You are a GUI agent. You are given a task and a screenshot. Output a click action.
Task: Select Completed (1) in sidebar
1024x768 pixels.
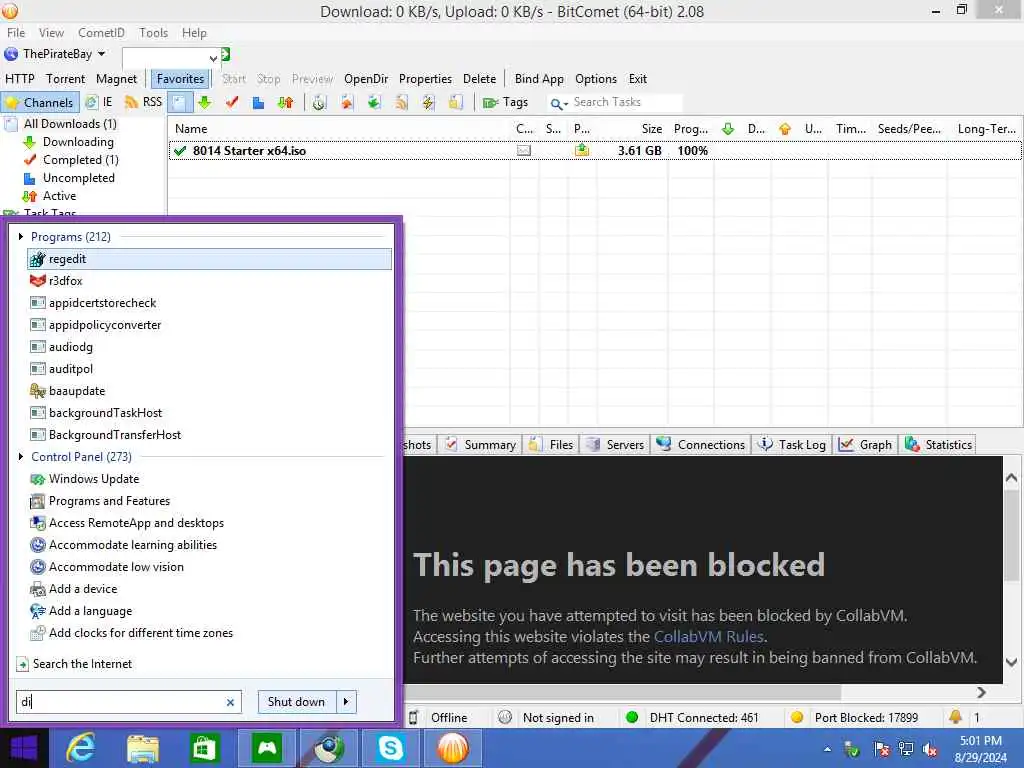pyautogui.click(x=80, y=160)
